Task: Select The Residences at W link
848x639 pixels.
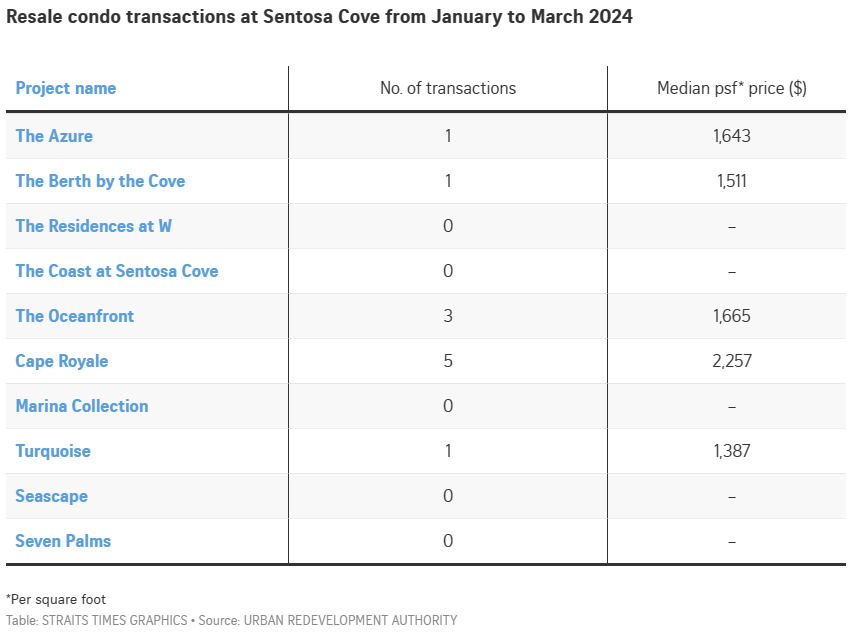Action: click(x=93, y=226)
